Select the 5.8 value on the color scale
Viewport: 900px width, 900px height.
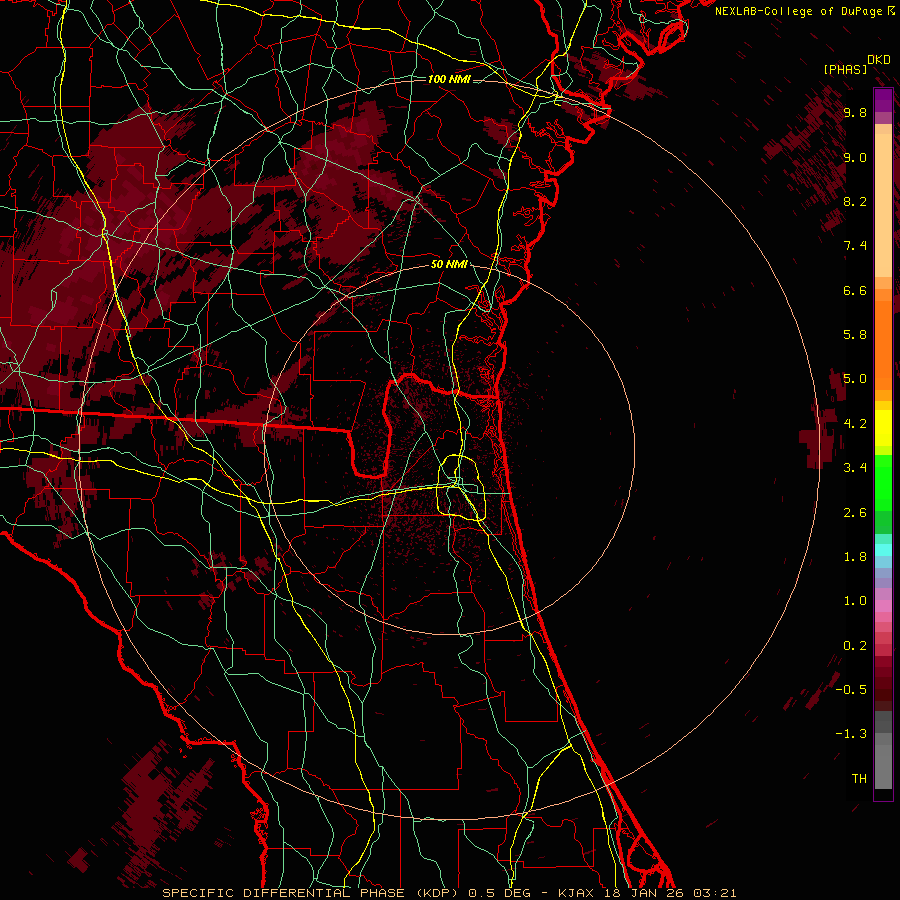pyautogui.click(x=855, y=335)
